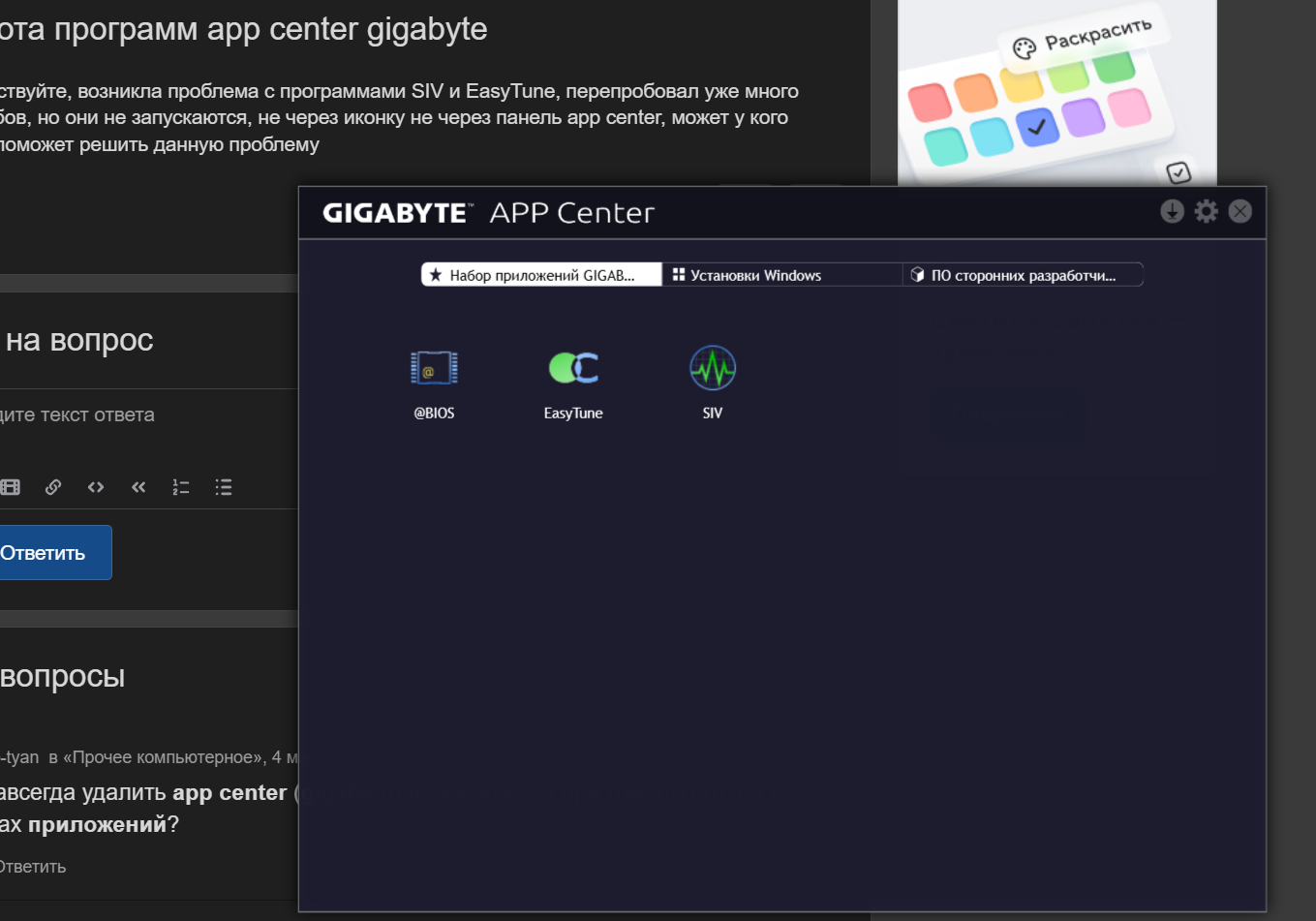Pick the red color swatch in ad
The width and height of the screenshot is (1316, 921).
(x=930, y=104)
